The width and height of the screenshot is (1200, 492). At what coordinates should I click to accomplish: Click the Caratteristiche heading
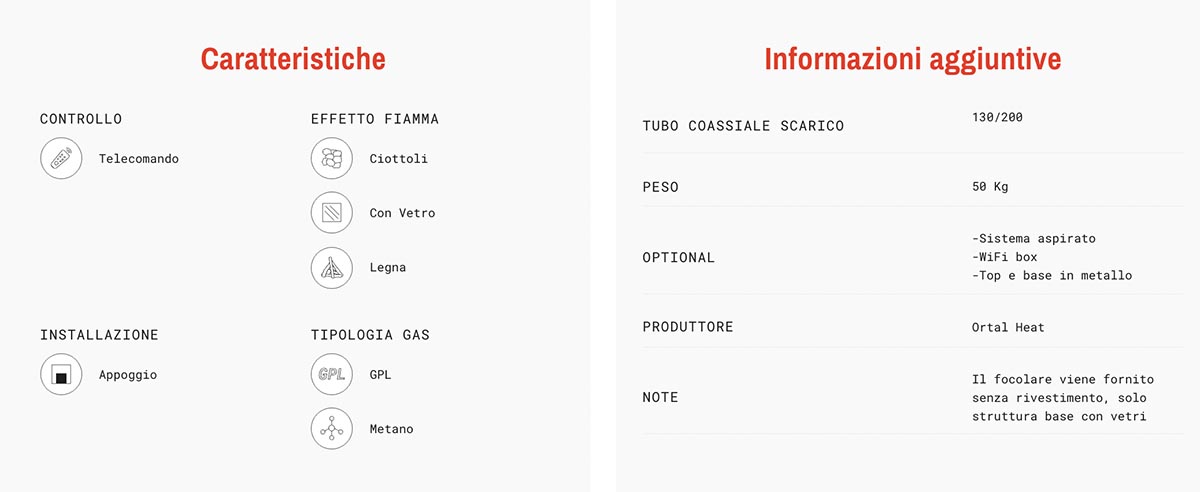(293, 59)
